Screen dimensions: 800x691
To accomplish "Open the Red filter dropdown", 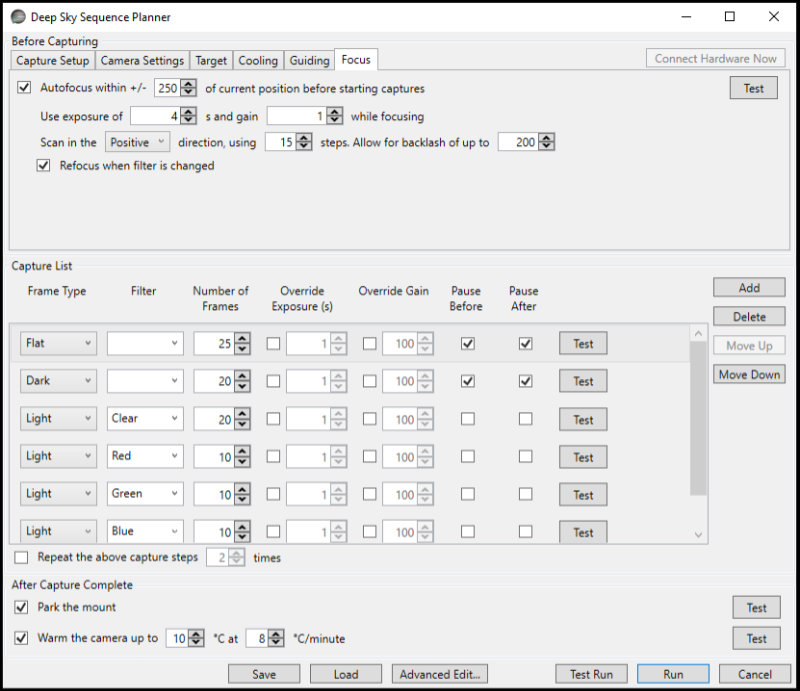I will tap(145, 456).
